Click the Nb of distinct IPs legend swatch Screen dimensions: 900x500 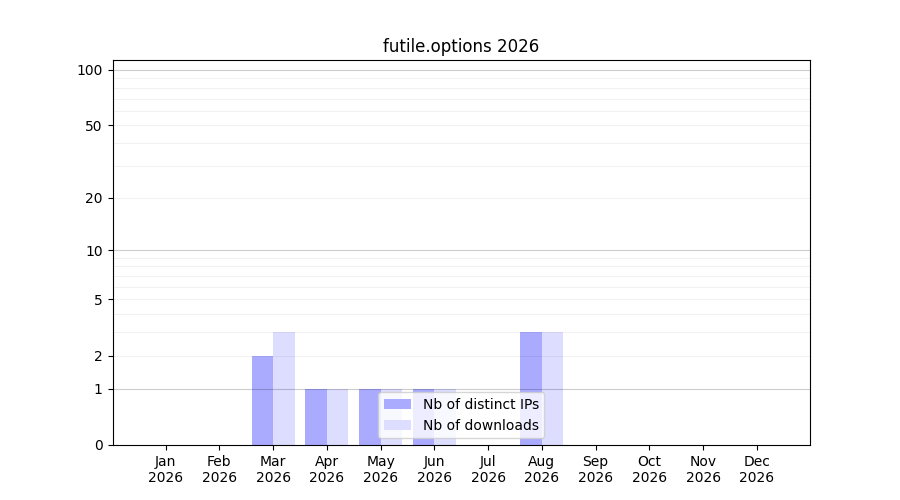tap(397, 404)
